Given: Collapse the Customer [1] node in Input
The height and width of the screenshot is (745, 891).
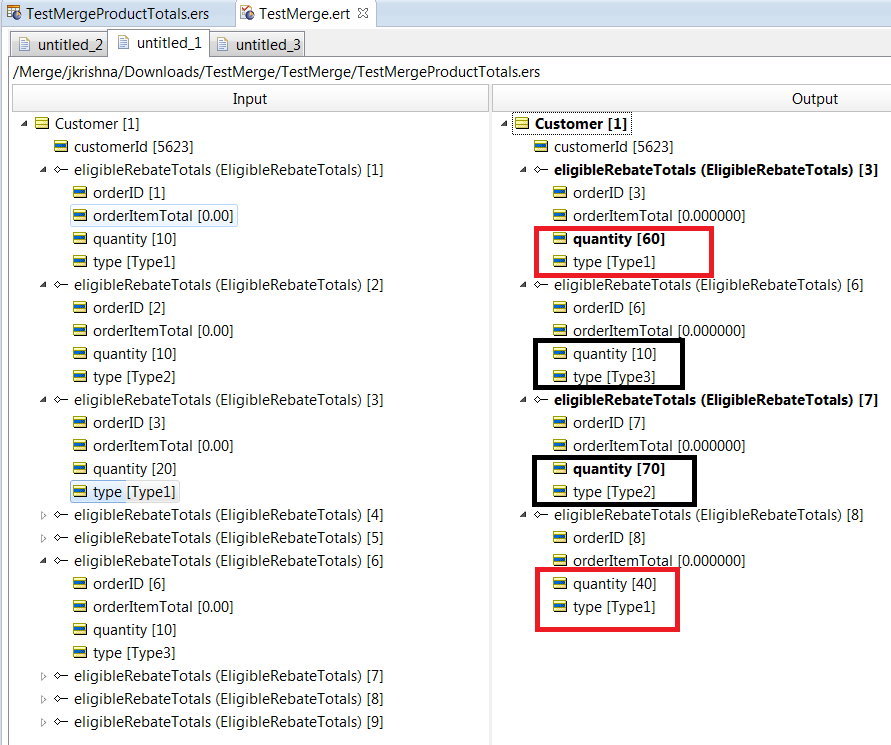Looking at the screenshot, I should (x=23, y=123).
